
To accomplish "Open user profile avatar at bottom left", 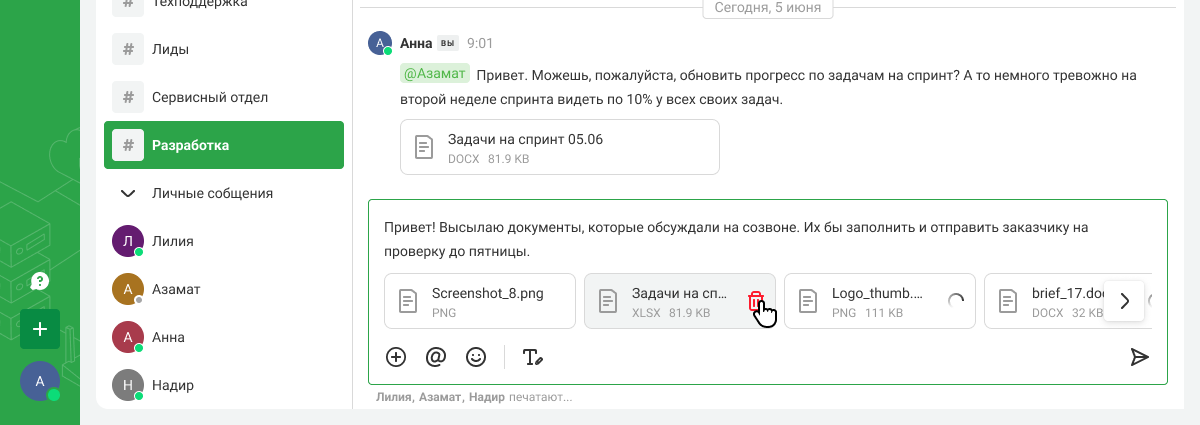I will pyautogui.click(x=40, y=381).
